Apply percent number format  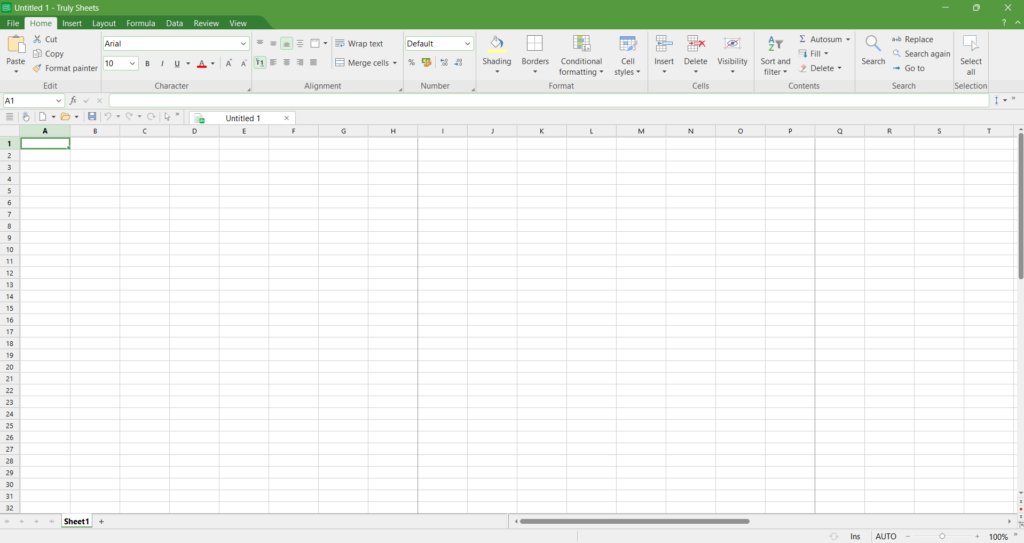click(411, 63)
